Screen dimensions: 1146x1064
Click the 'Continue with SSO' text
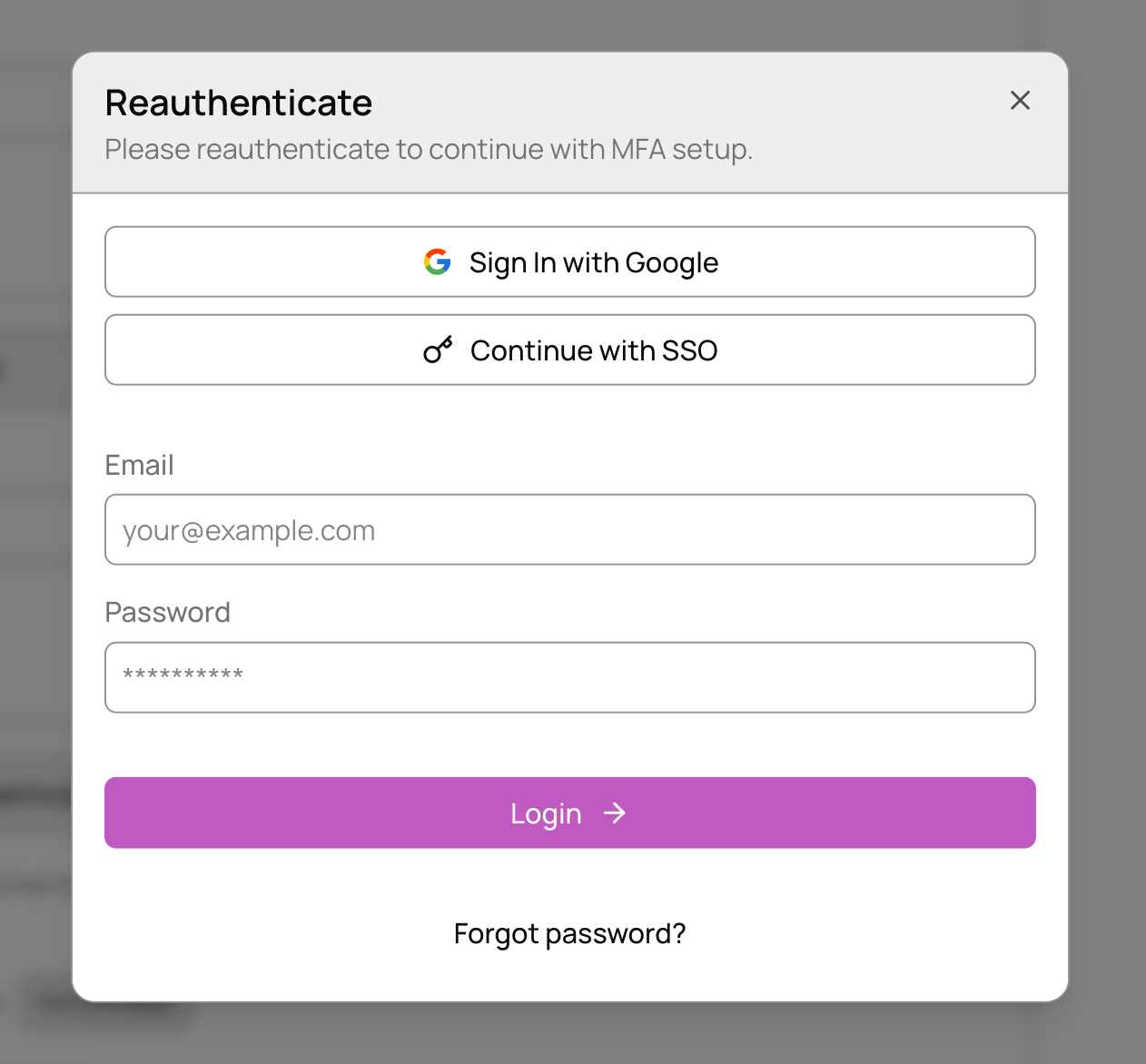594,350
